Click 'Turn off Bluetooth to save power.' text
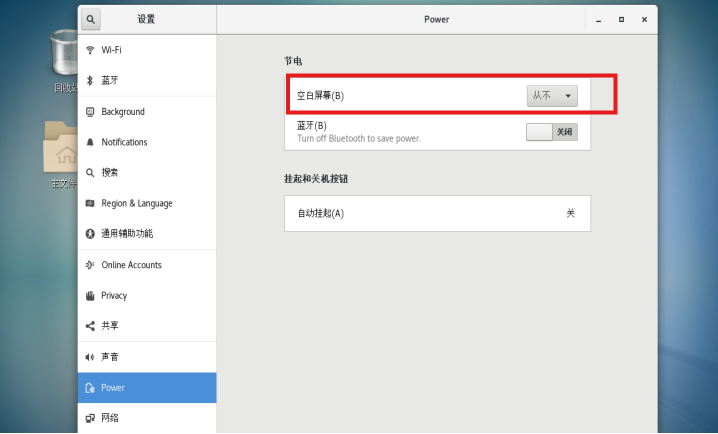The image size is (718, 434). click(359, 138)
